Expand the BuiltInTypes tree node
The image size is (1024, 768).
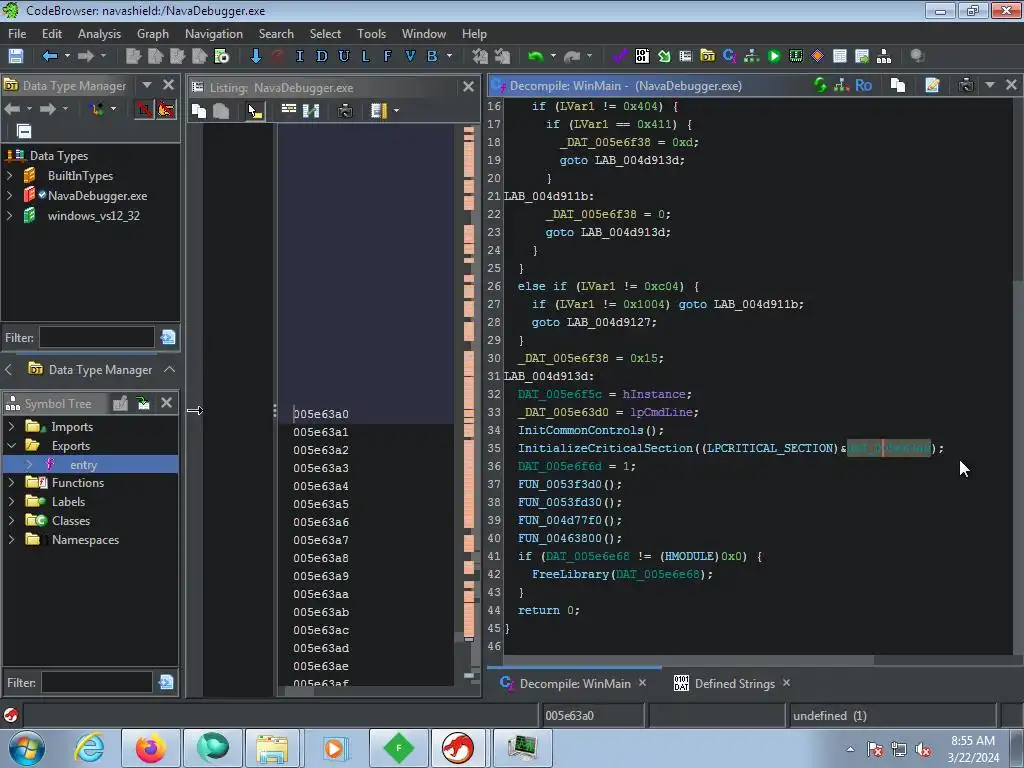pyautogui.click(x=9, y=176)
